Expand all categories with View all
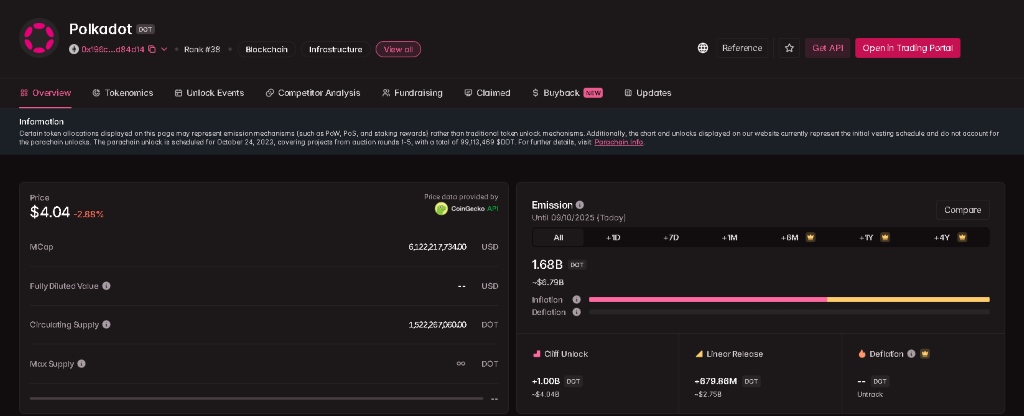 tap(399, 49)
